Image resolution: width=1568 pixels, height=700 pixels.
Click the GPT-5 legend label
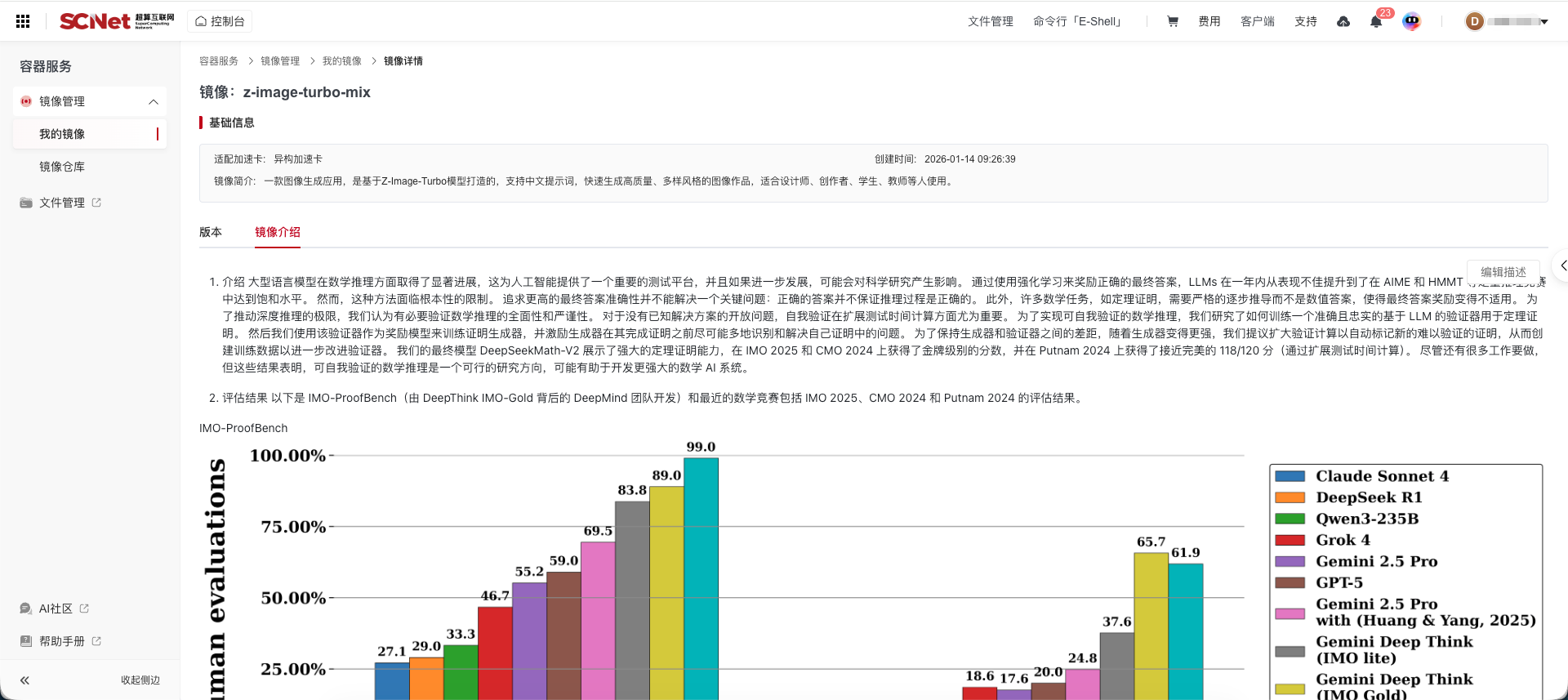[x=1339, y=582]
